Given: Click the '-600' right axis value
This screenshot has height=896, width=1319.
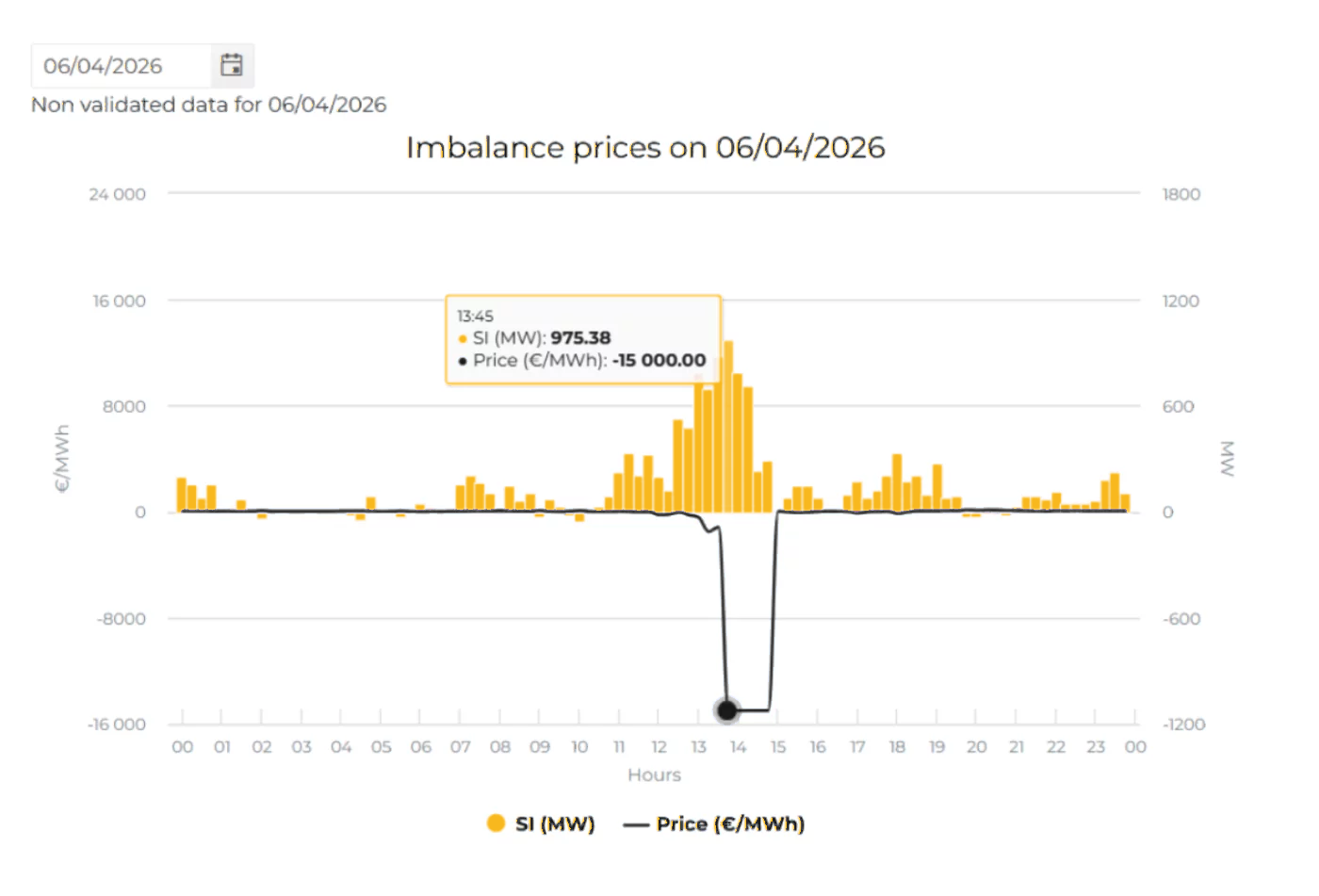Looking at the screenshot, I should coord(1181,619).
